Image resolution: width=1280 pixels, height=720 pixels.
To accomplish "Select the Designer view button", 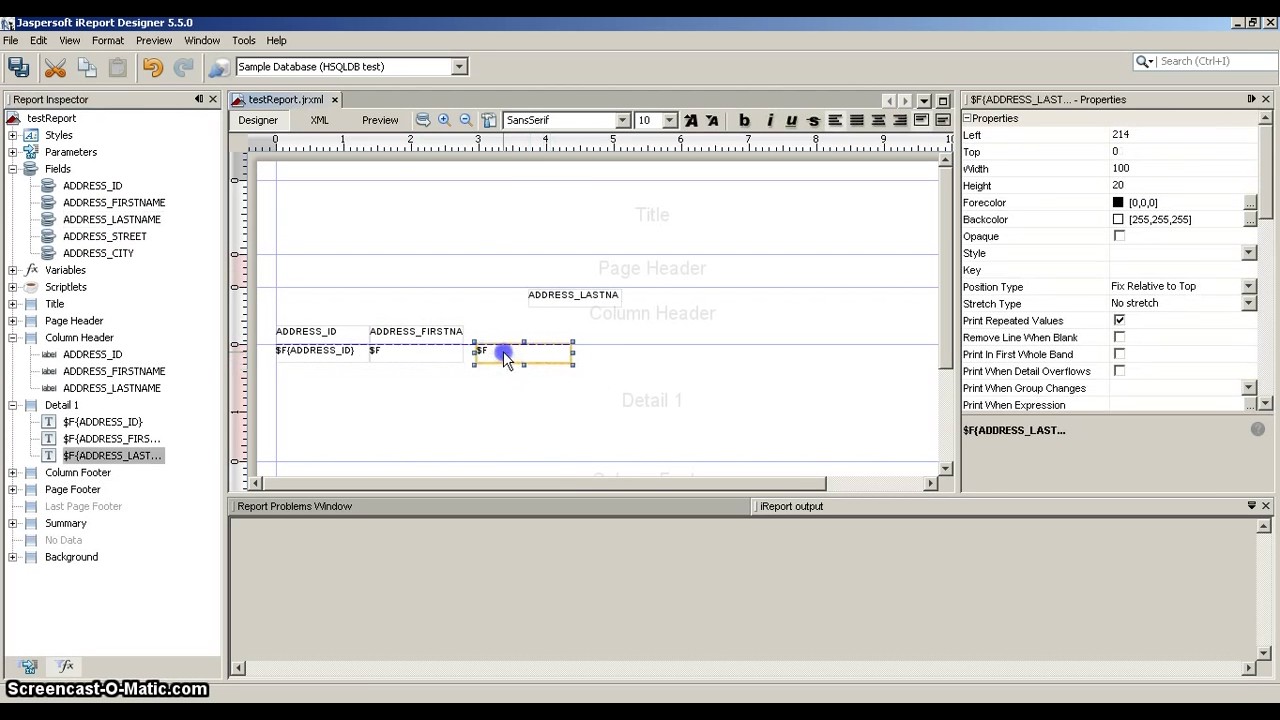I will pos(258,120).
